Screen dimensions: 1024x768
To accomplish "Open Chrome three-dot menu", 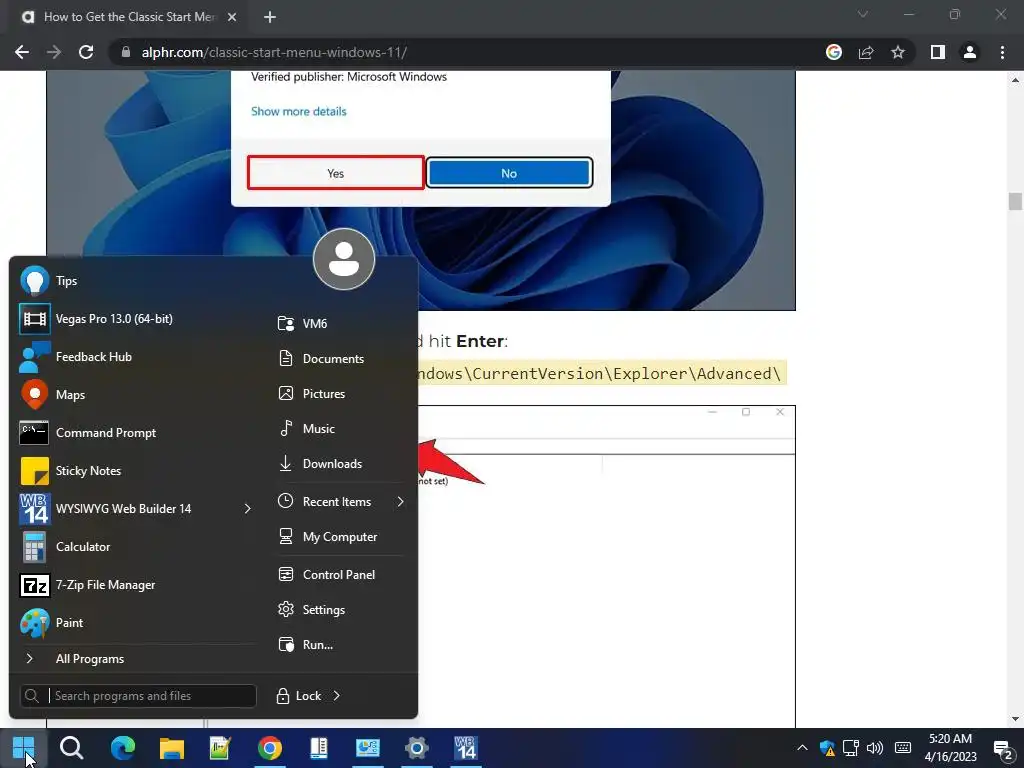I will (1002, 52).
